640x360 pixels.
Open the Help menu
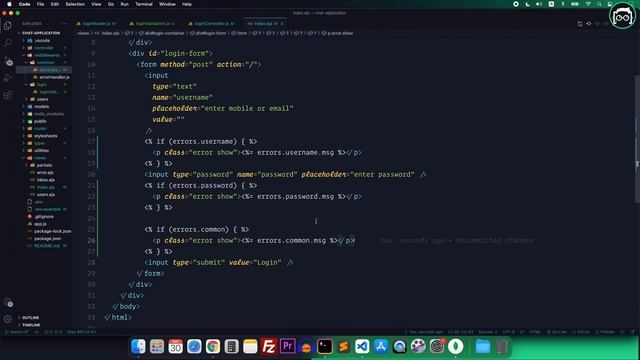point(187,4)
